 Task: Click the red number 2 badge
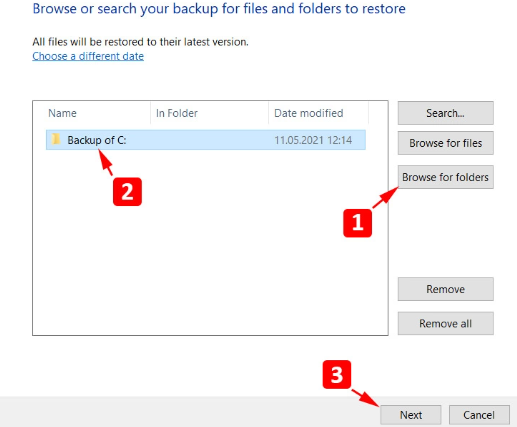point(127,192)
